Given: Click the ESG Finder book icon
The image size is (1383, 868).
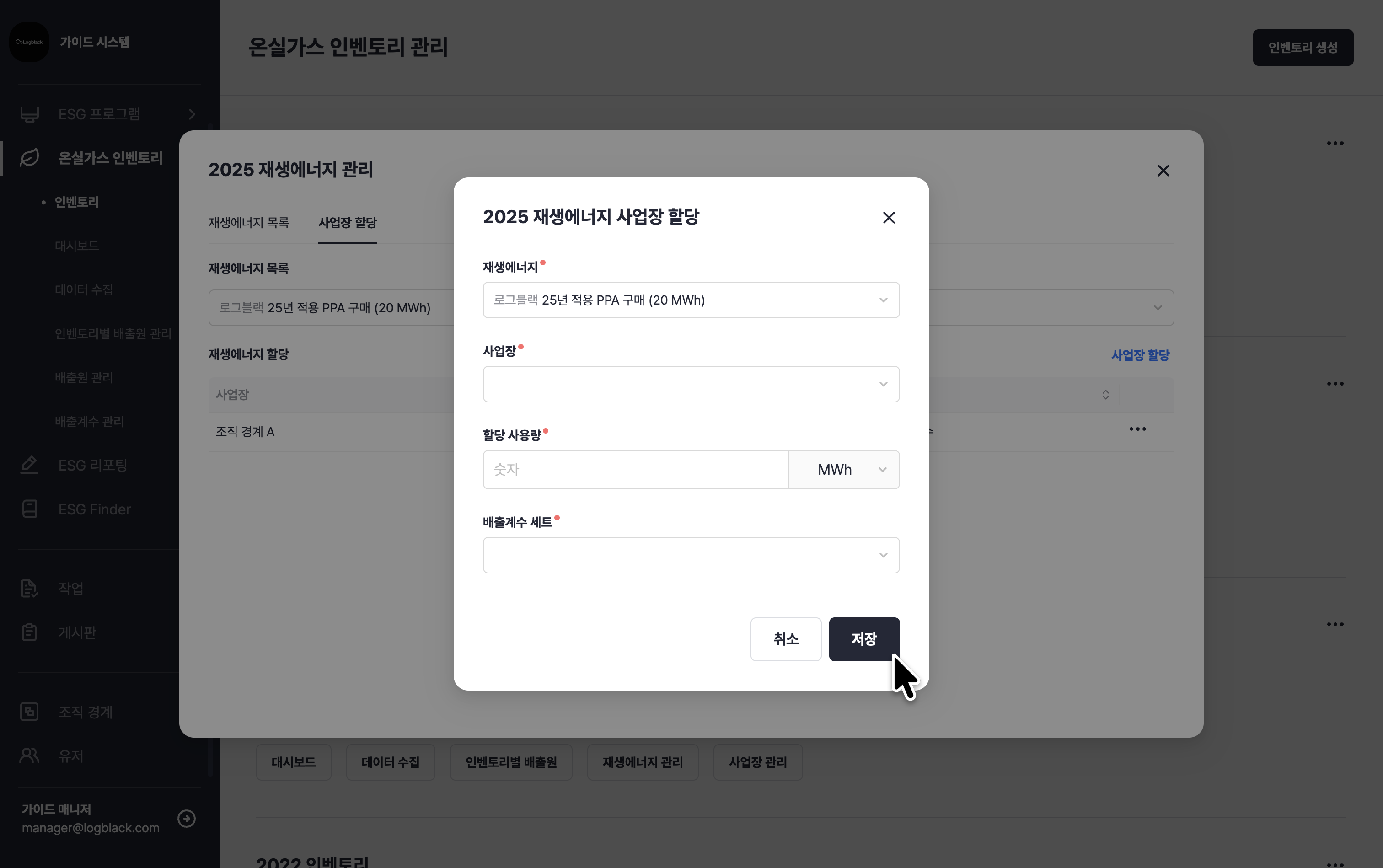Looking at the screenshot, I should [x=29, y=509].
